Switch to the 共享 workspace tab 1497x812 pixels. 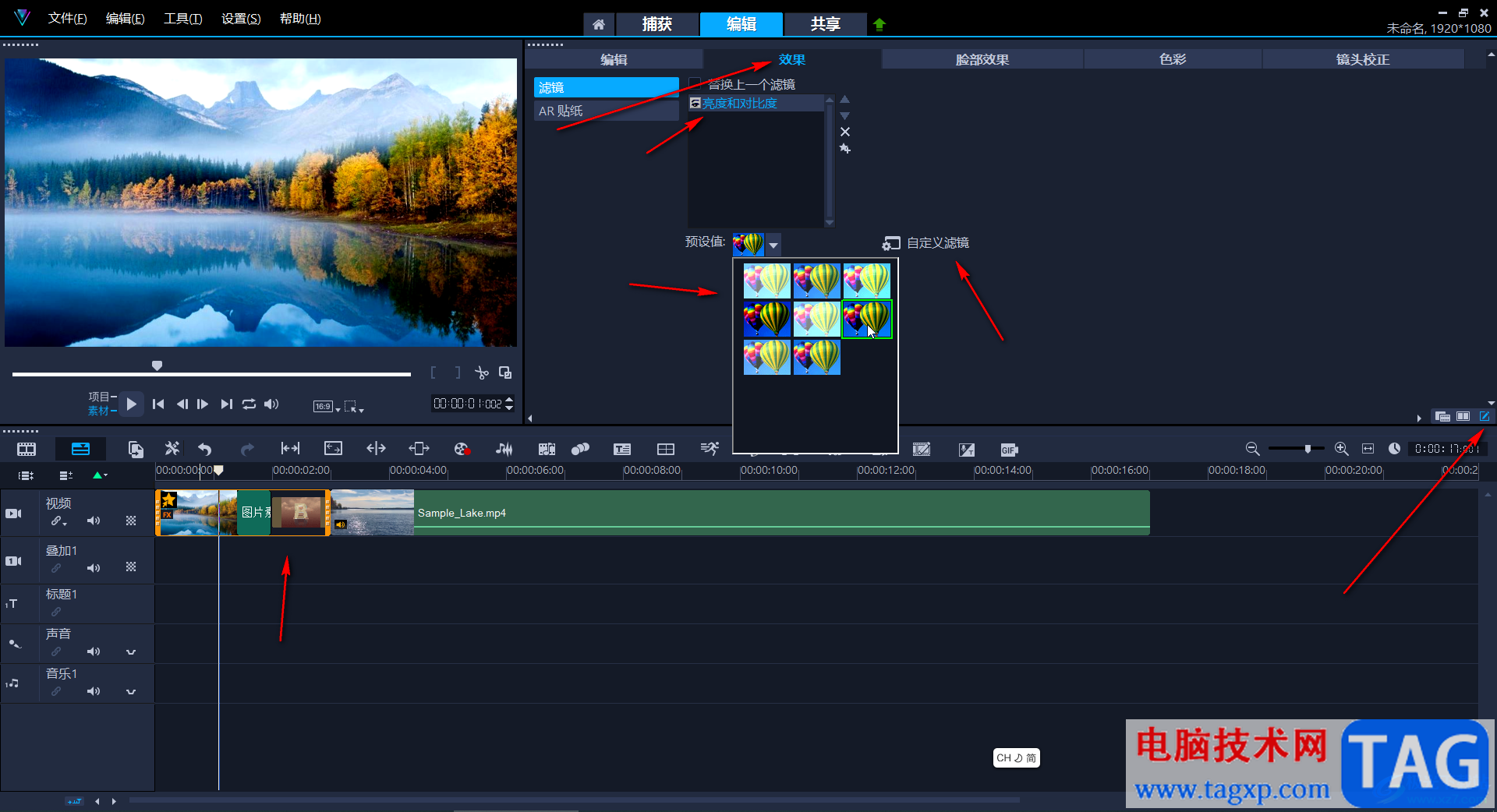pyautogui.click(x=825, y=24)
